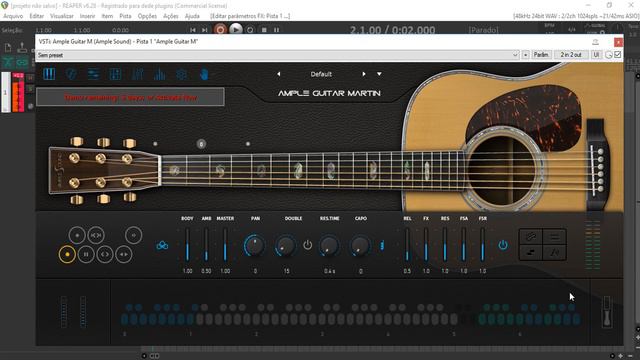Screen dimensions: 640x360
Task: Open the amp cabinet panel icon
Action: [x=116, y=74]
